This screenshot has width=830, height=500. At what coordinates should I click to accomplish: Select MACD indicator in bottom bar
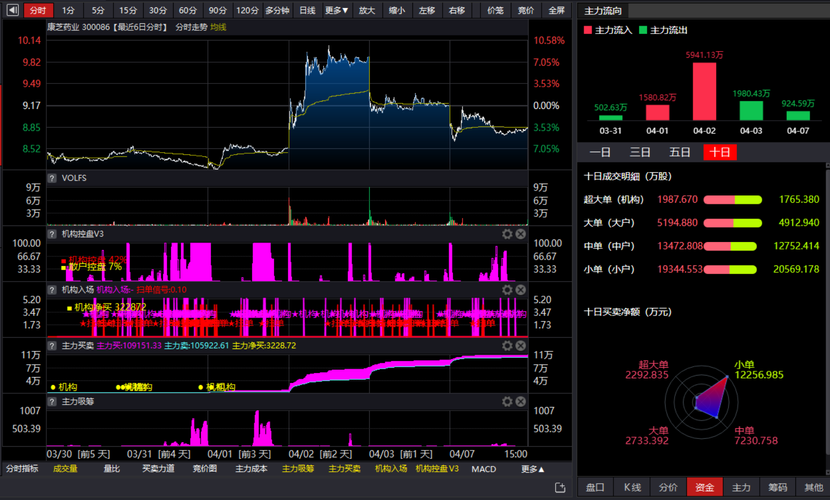click(x=484, y=469)
